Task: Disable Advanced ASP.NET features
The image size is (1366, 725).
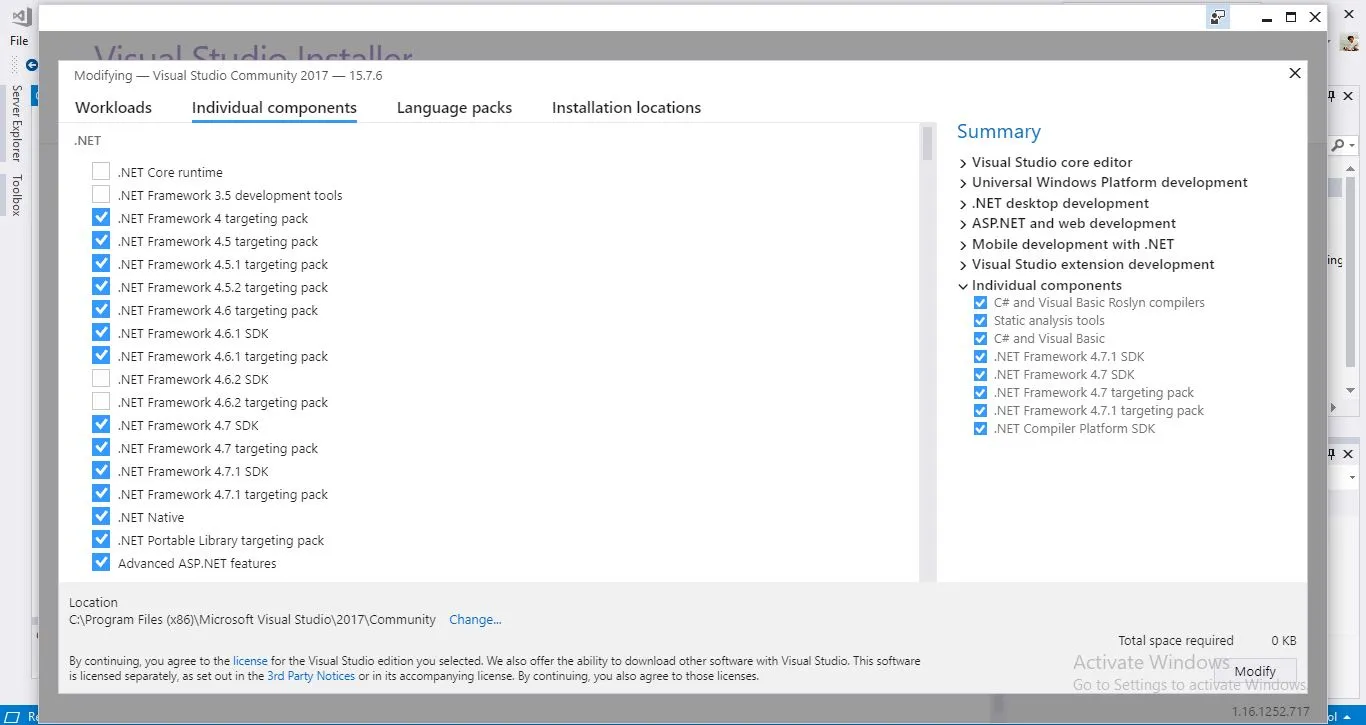Action: pos(101,563)
